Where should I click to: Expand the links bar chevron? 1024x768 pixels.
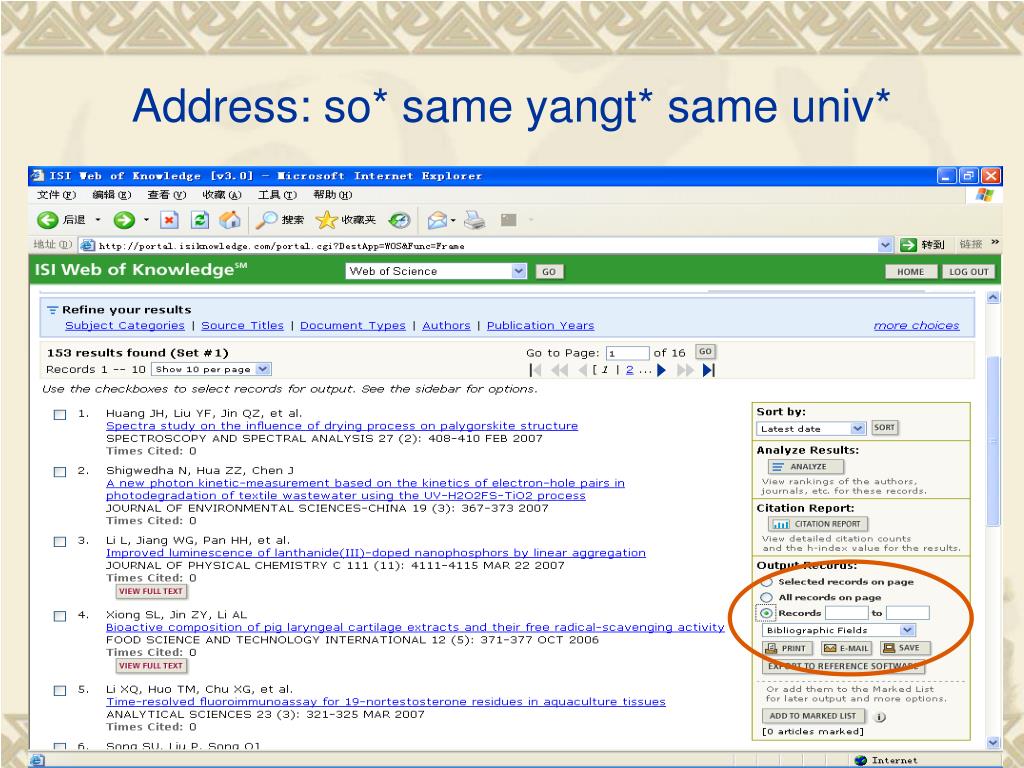(995, 242)
